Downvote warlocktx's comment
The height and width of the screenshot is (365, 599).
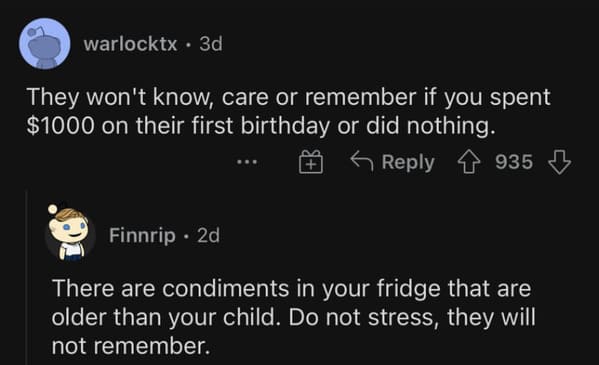tap(559, 162)
